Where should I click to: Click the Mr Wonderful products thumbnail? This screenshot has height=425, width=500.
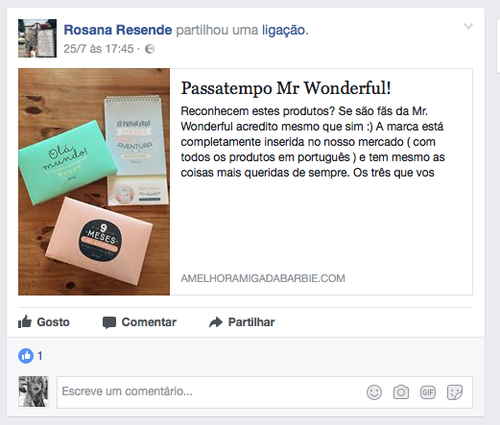tap(94, 182)
